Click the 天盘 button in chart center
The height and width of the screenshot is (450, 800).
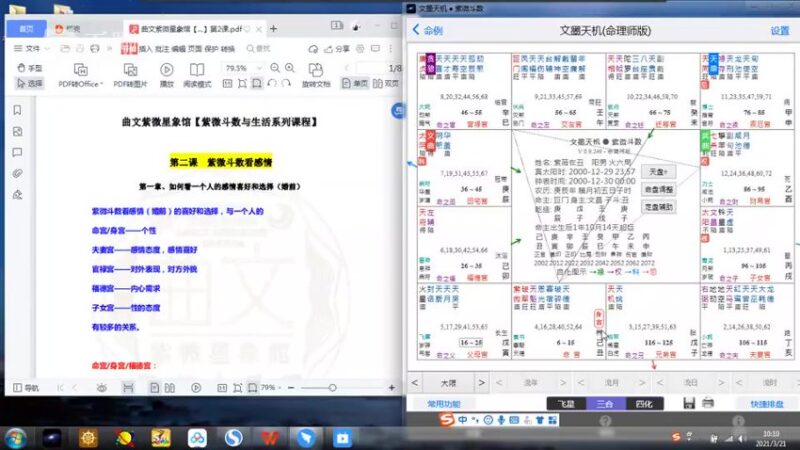pyautogui.click(x=659, y=171)
